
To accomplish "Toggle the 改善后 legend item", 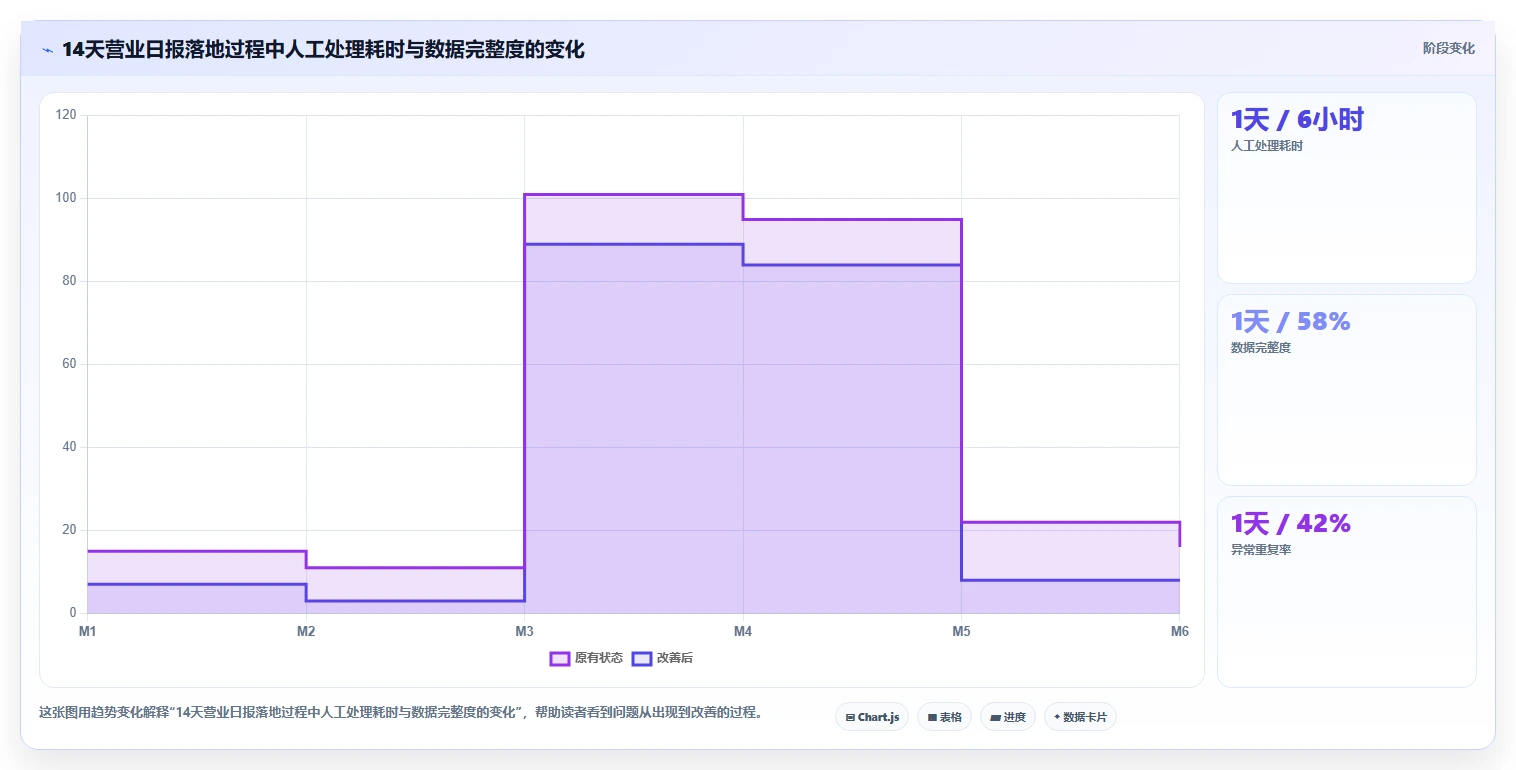I will [x=662, y=658].
